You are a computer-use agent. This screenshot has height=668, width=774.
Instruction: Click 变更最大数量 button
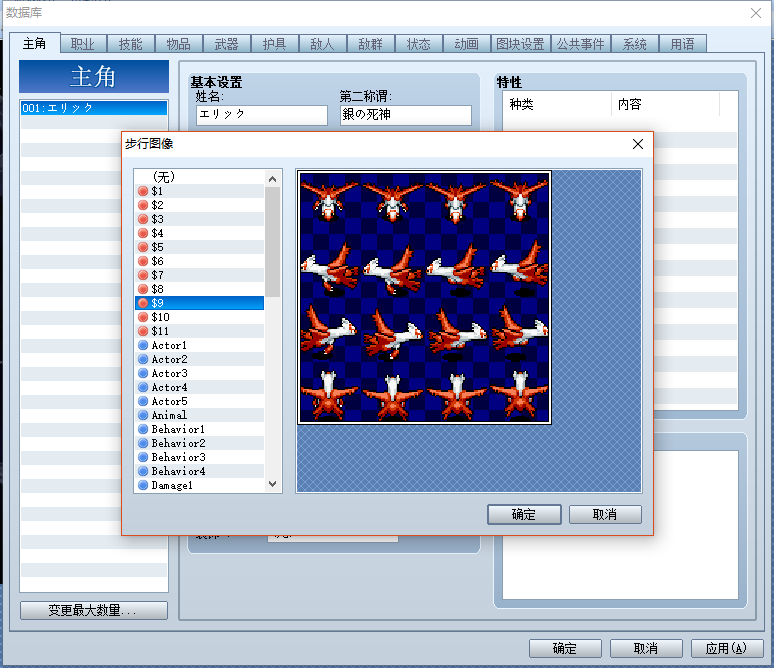94,610
